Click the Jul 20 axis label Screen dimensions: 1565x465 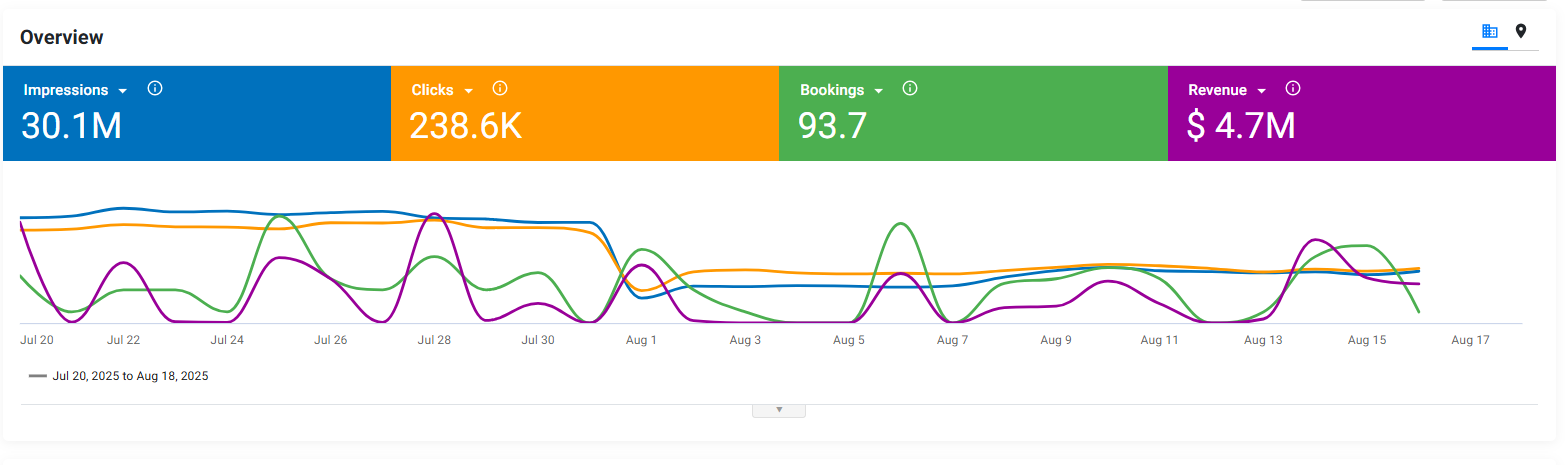tap(36, 340)
